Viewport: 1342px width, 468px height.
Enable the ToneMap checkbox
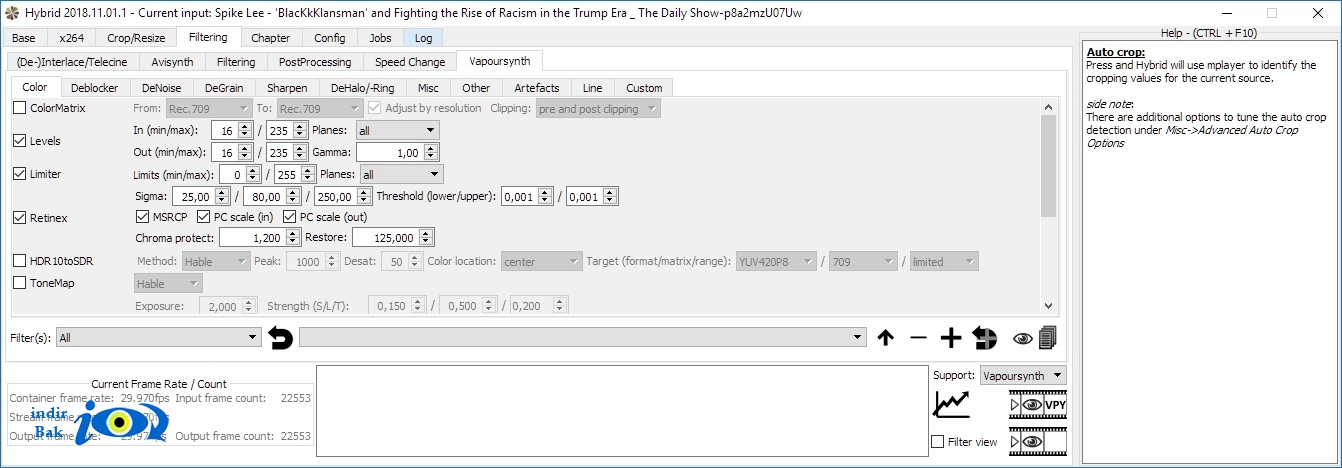pos(20,283)
